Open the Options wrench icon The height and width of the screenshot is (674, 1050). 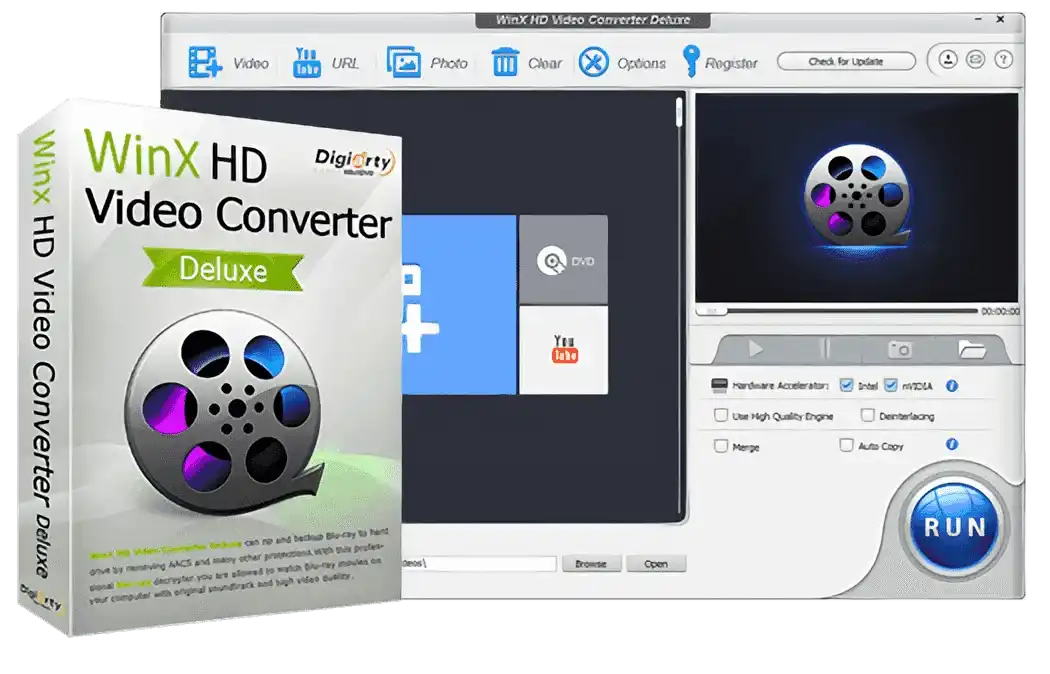point(593,62)
